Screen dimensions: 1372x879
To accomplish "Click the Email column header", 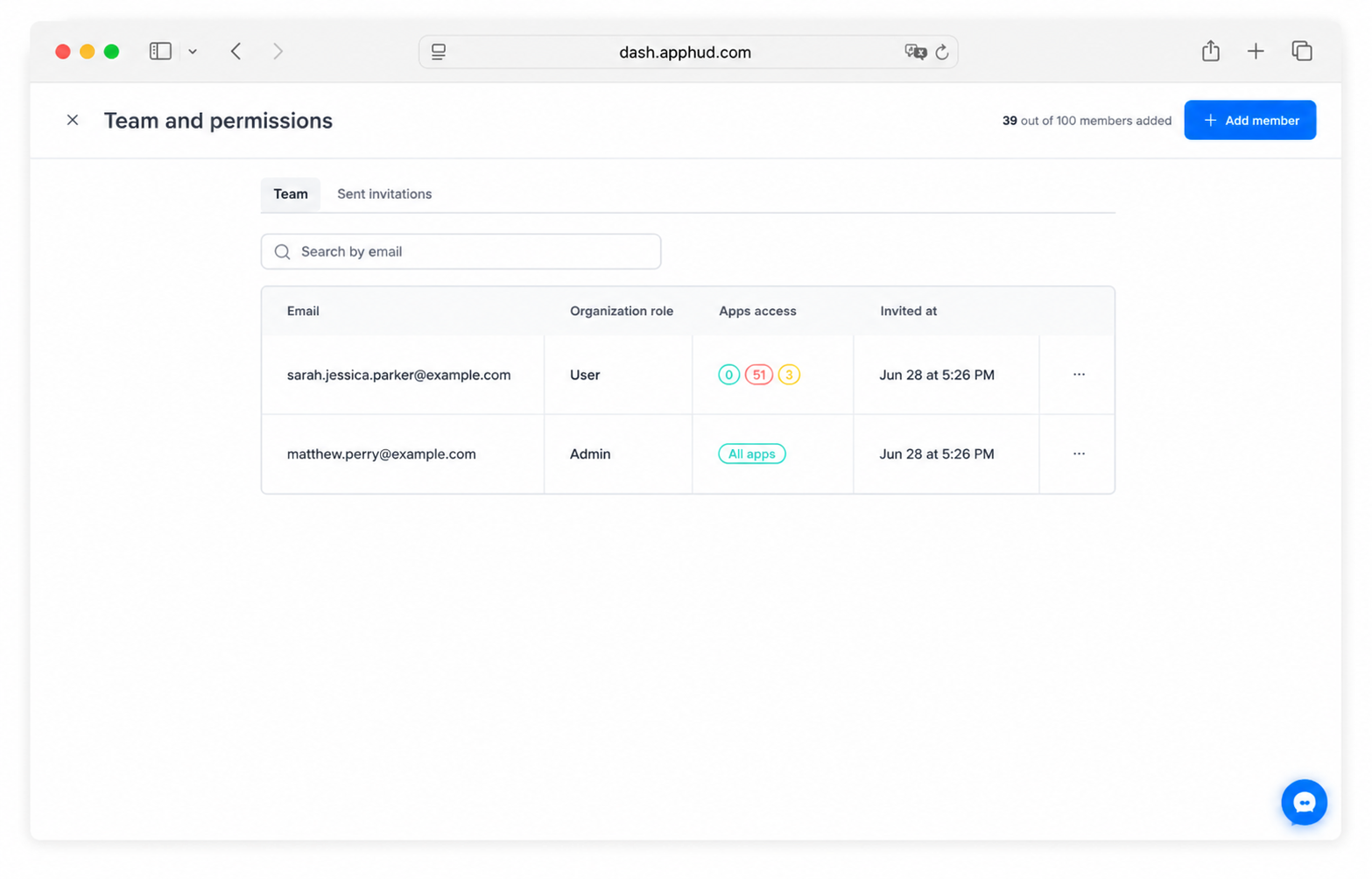I will 303,311.
